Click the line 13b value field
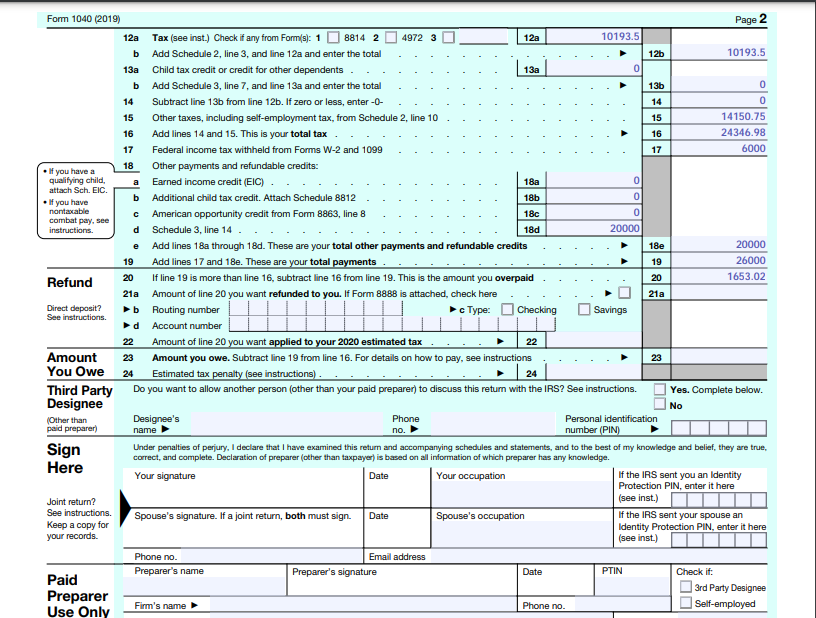Viewport: 816px width, 618px height. [719, 85]
